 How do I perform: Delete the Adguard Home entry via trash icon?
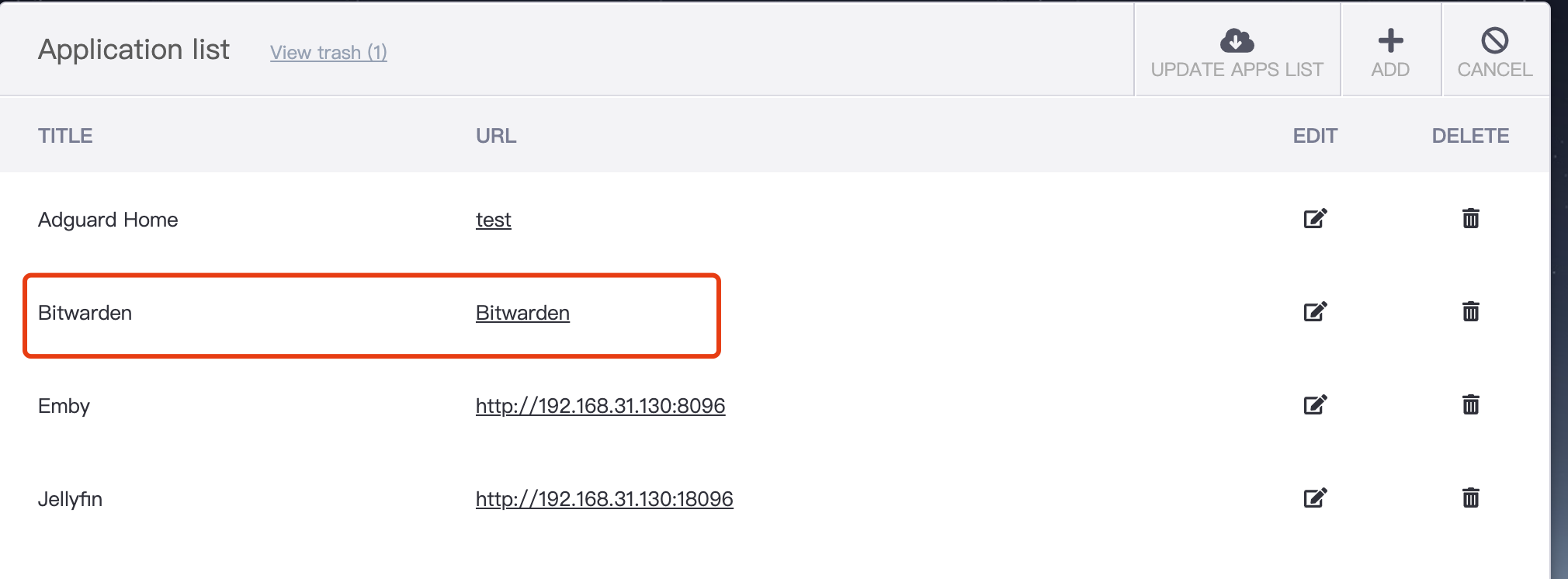point(1470,219)
